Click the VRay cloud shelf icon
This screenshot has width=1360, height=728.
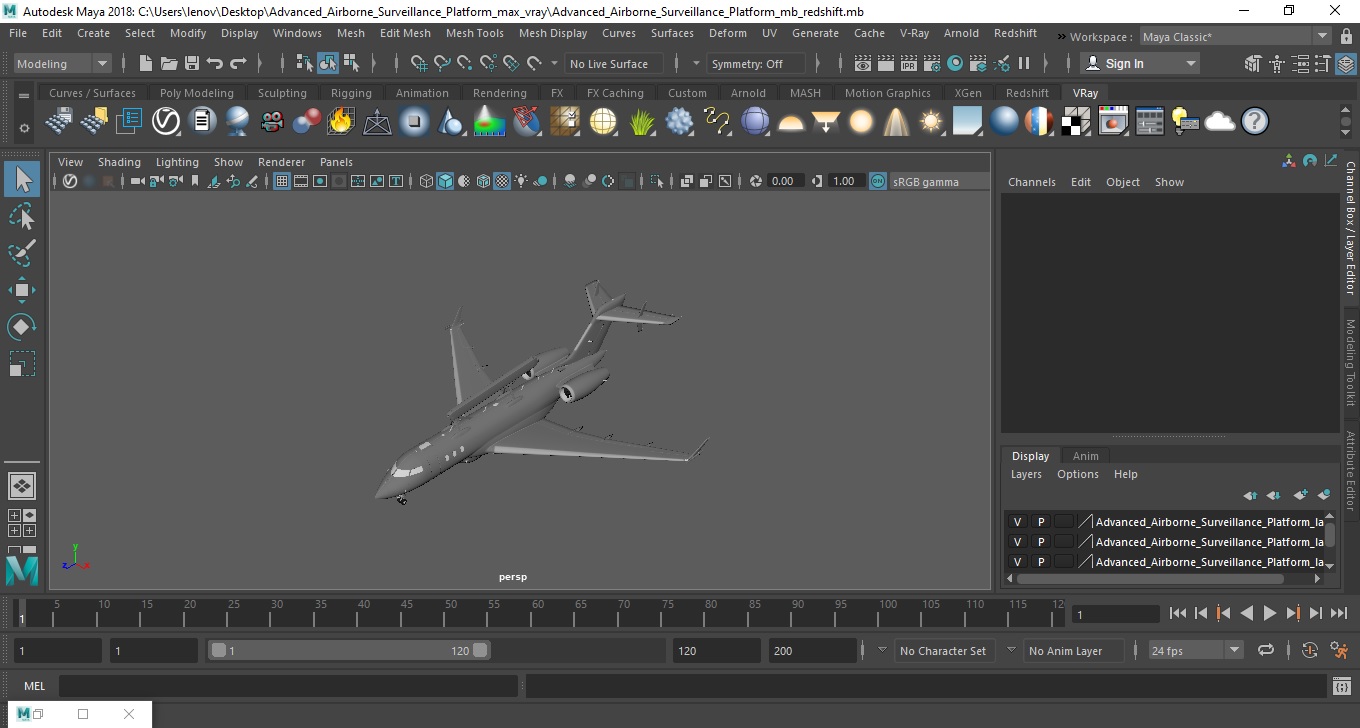tap(1220, 122)
